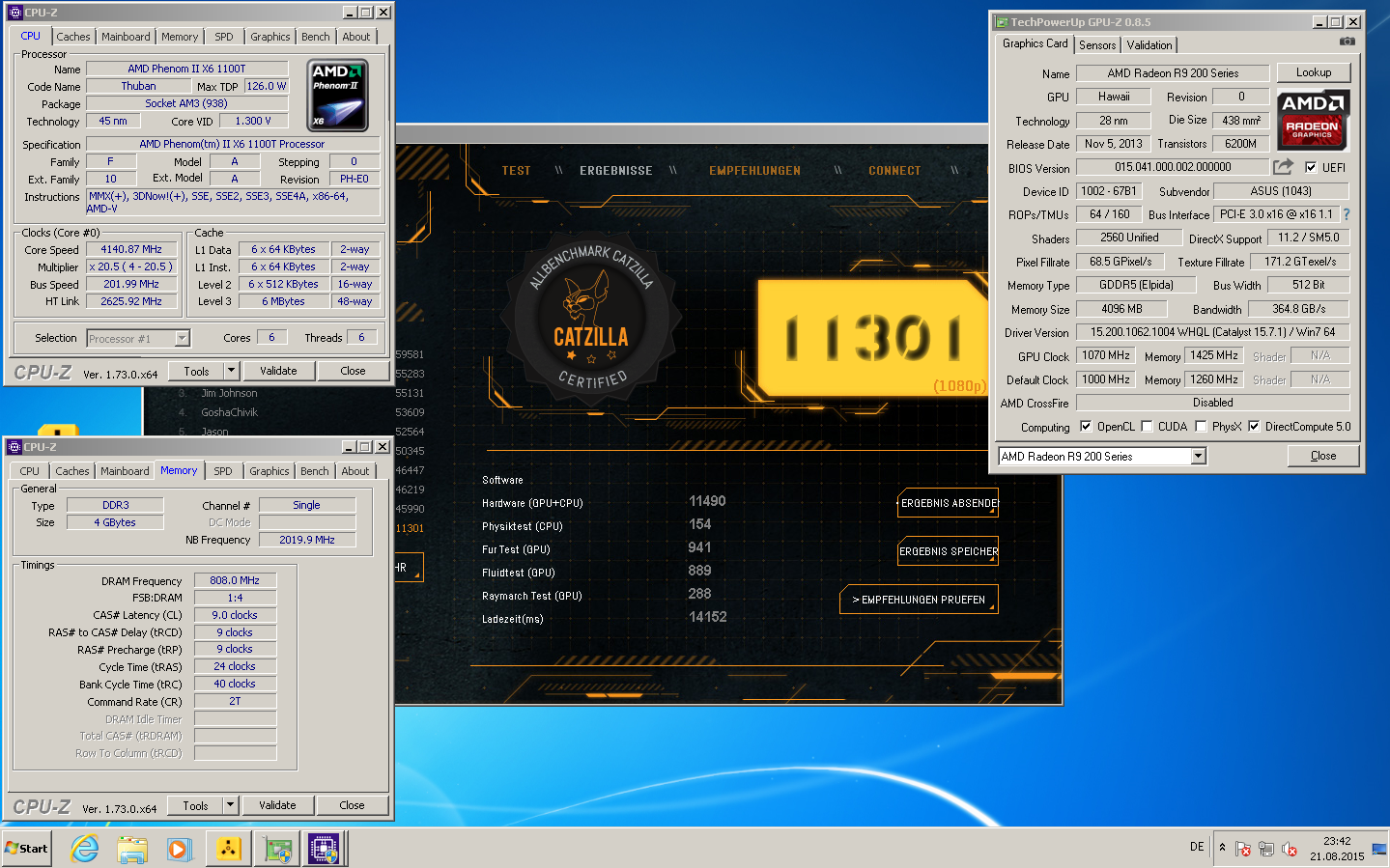Image resolution: width=1390 pixels, height=868 pixels.
Task: Expand Tools dropdown arrow in upper CPU-Z
Action: pyautogui.click(x=231, y=371)
